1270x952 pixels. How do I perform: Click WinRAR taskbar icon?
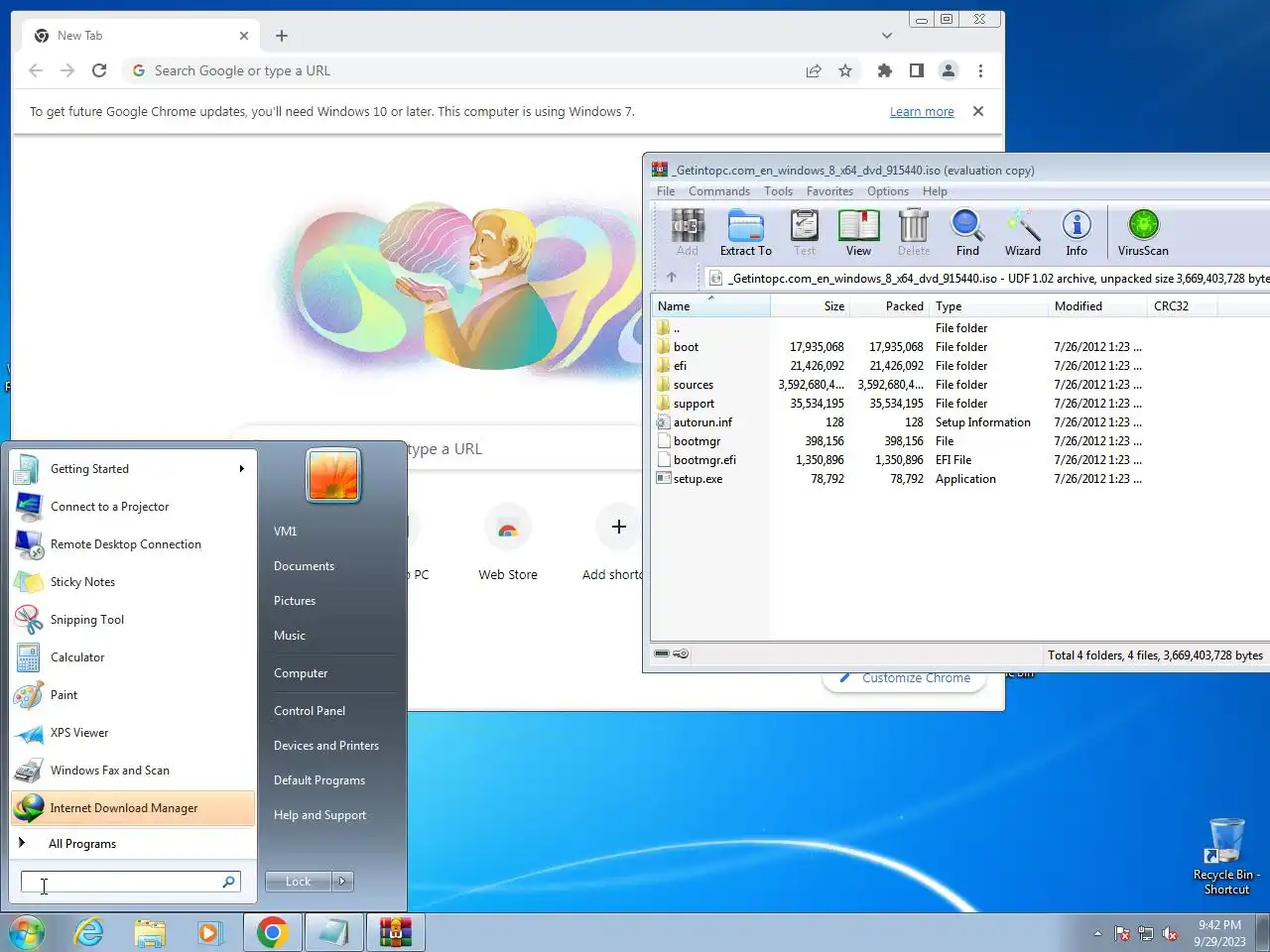click(x=395, y=932)
